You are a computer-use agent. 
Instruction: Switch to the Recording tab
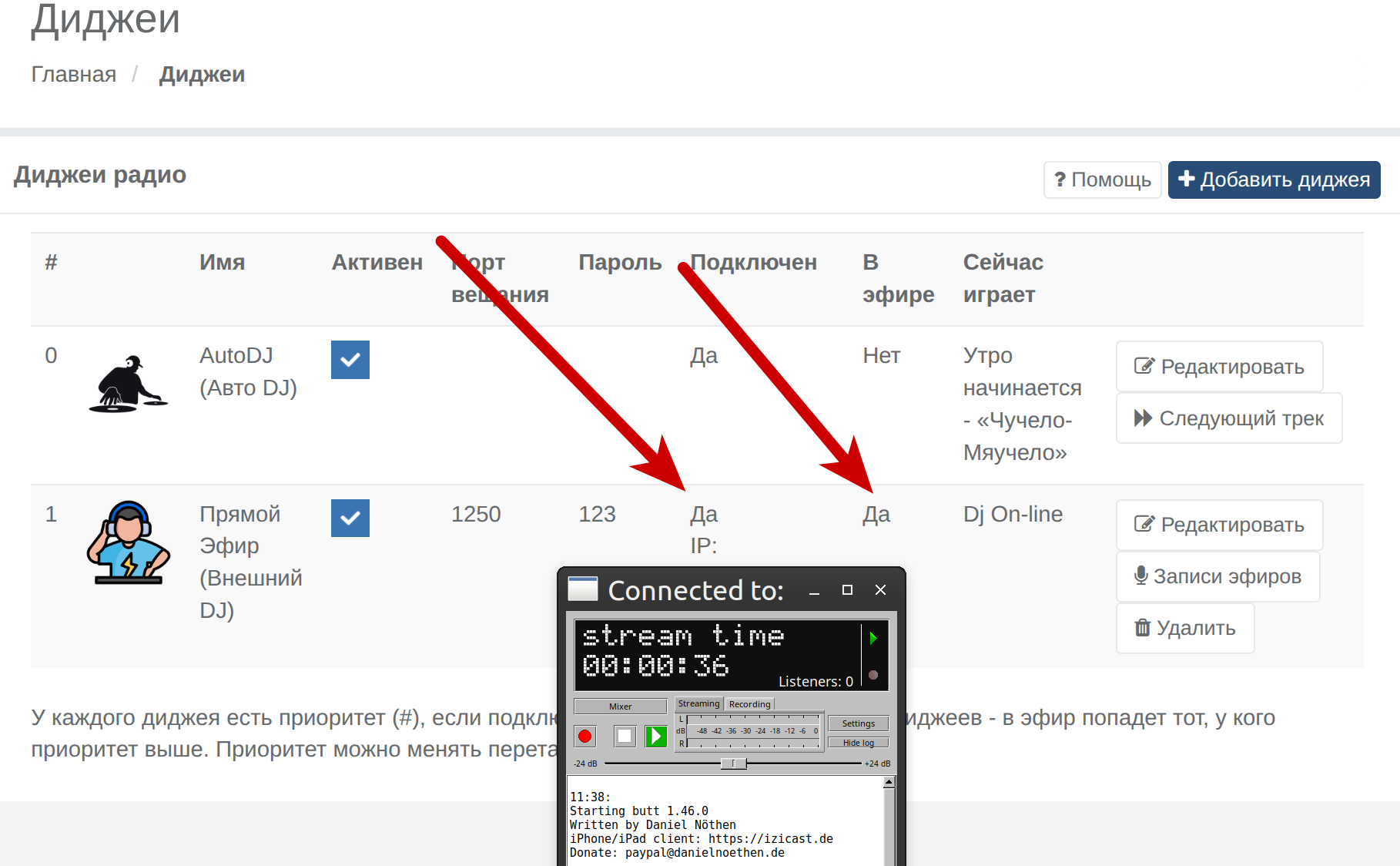point(749,704)
